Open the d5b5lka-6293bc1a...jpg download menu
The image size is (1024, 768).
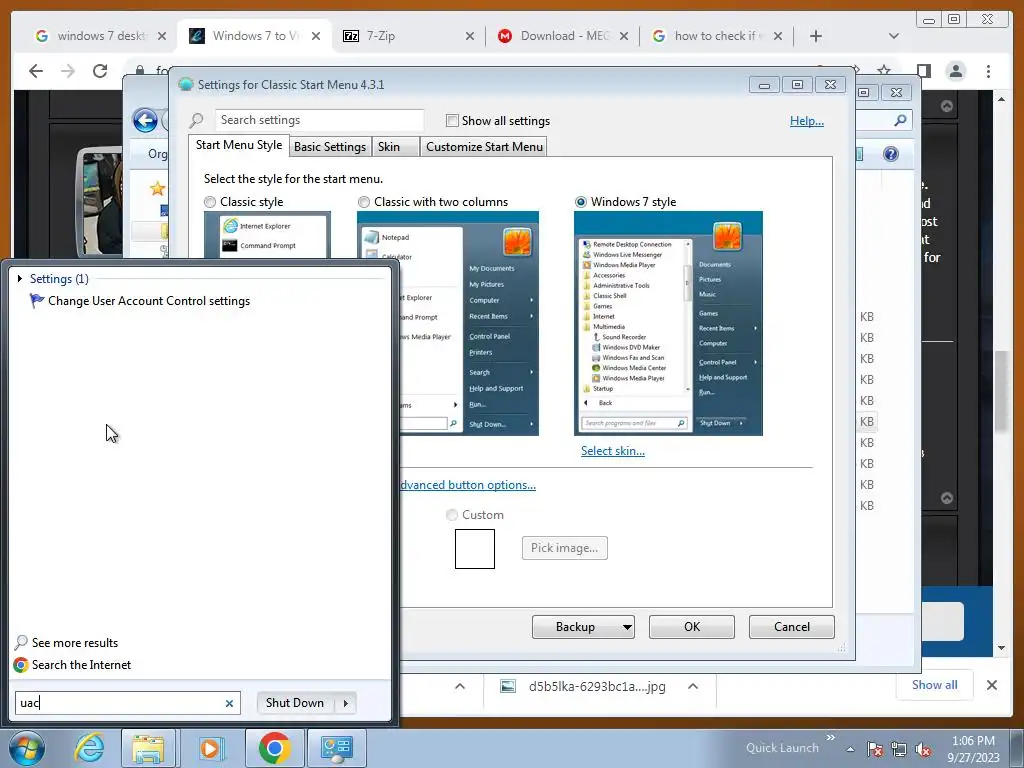click(x=693, y=686)
